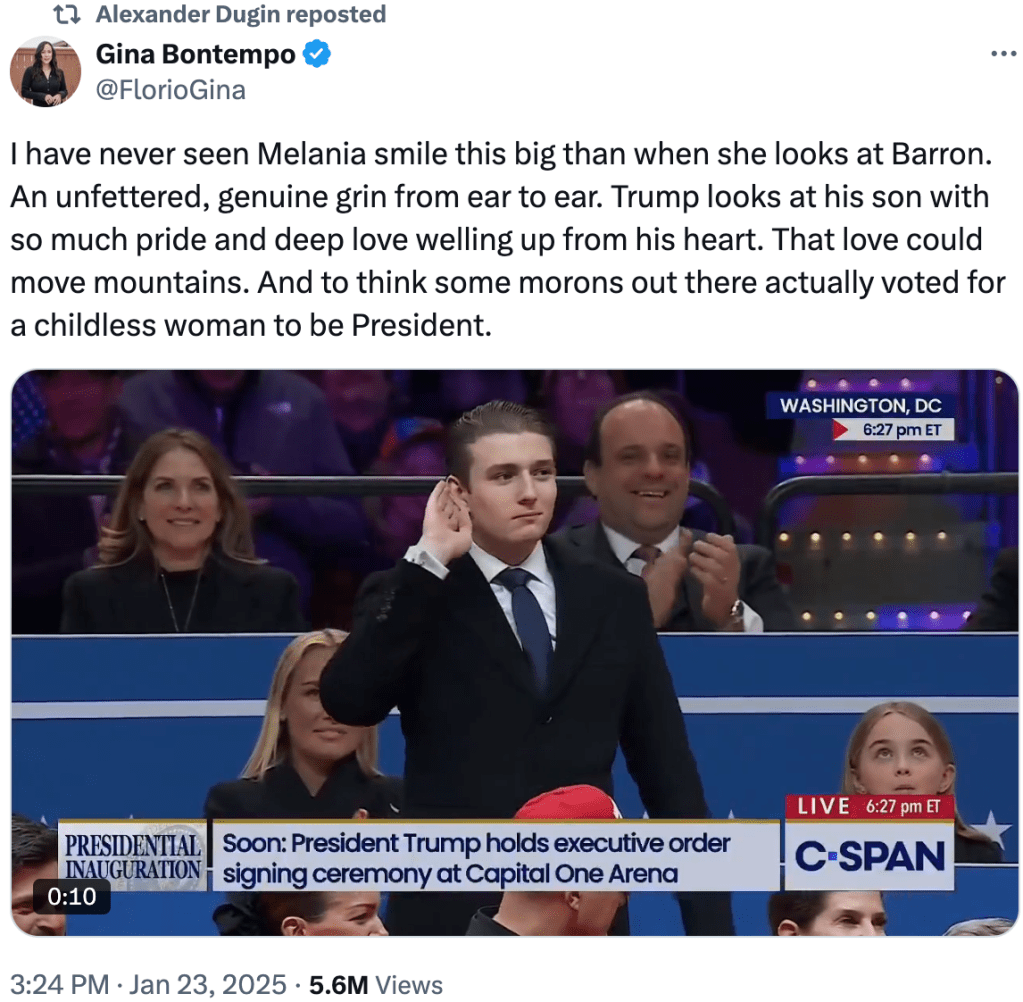This screenshot has height=1002, width=1023.
Task: Click the red cap at video bottom
Action: click(x=568, y=804)
